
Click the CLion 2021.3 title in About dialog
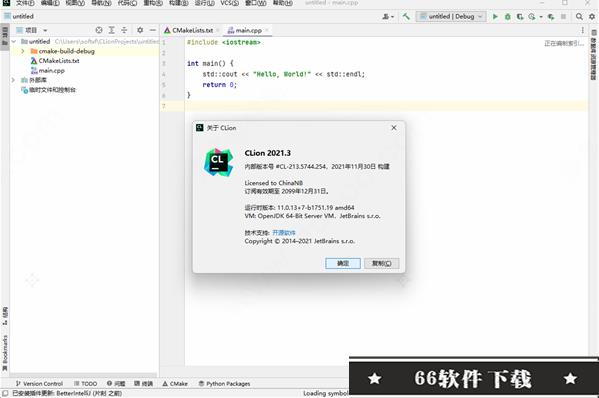click(268, 153)
